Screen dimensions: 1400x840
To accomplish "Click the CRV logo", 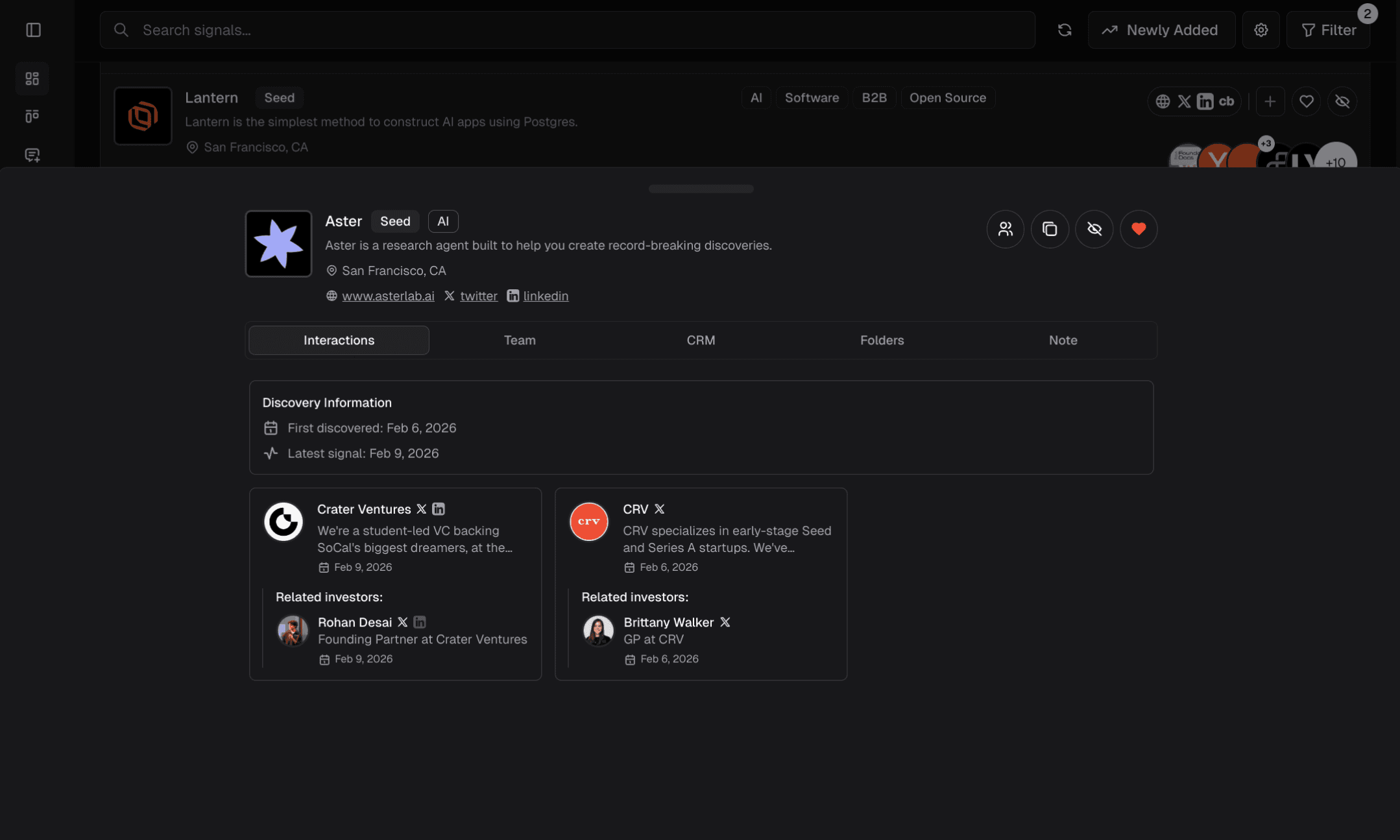I will pos(588,521).
